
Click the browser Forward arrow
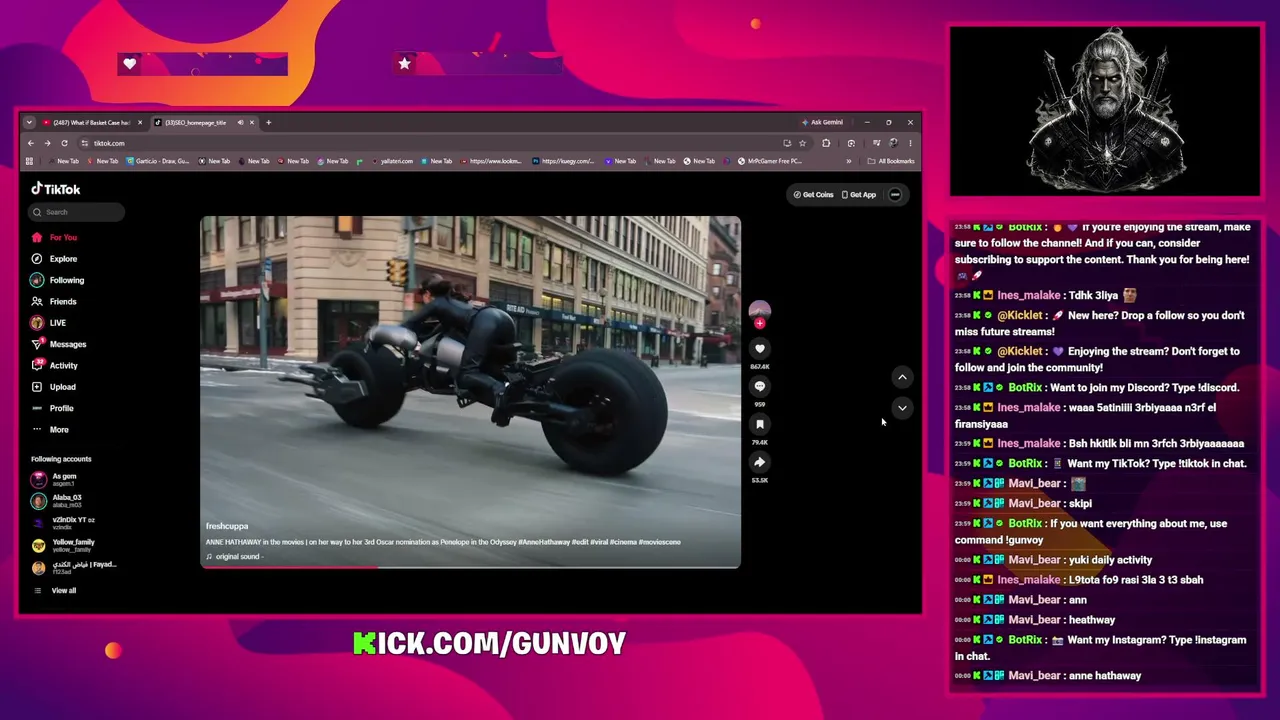coord(47,144)
